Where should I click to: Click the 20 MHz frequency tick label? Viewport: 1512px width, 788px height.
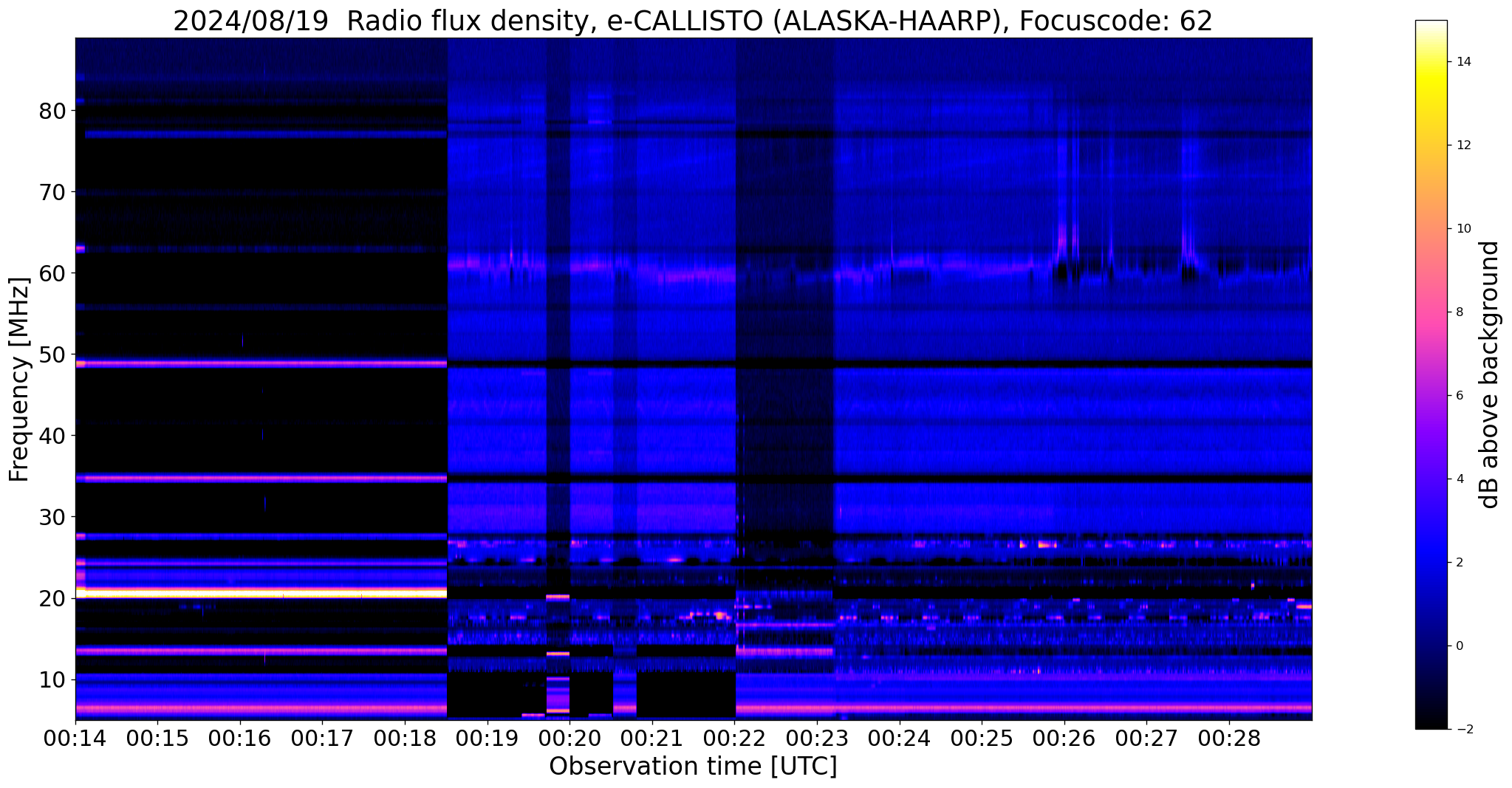[x=52, y=598]
